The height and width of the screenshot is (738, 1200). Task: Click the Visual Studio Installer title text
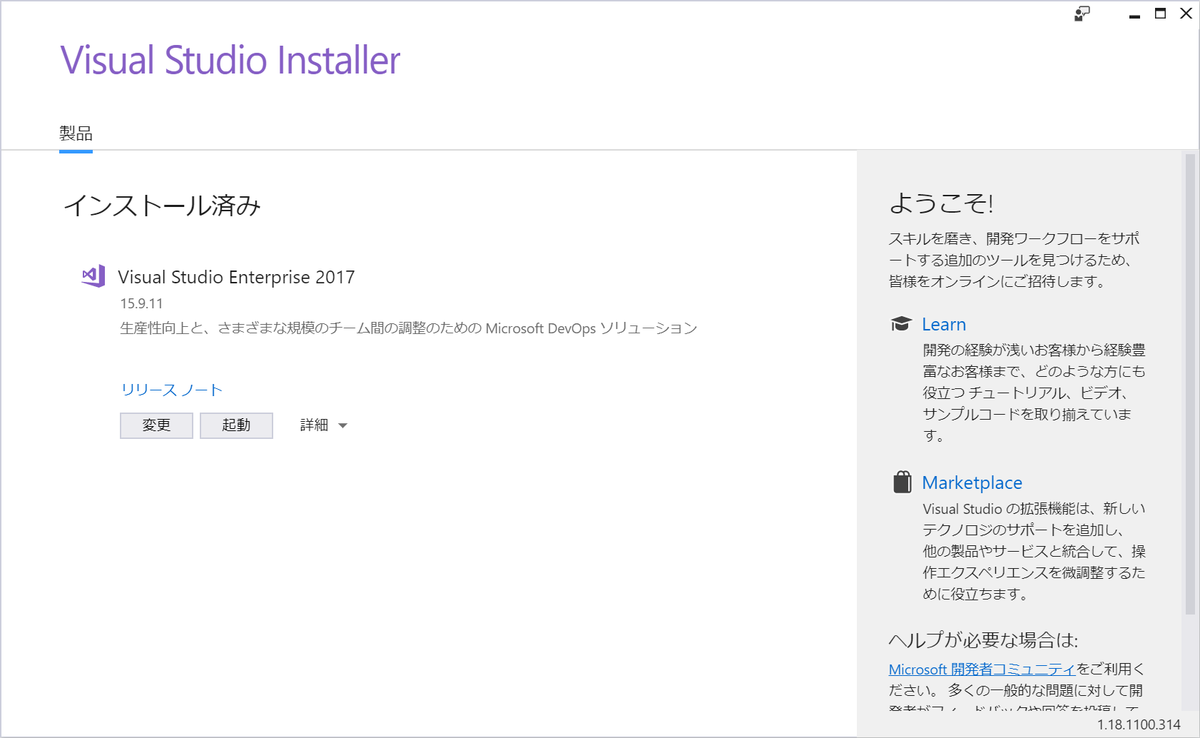[x=230, y=60]
